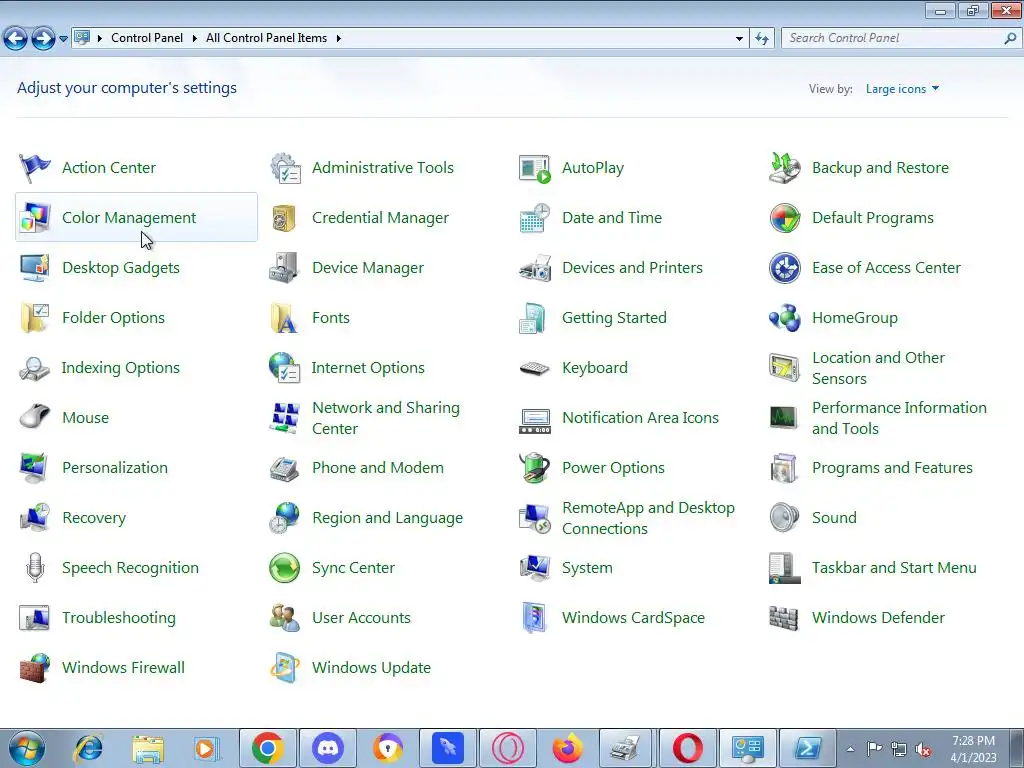
Task: Refresh the Control Panel view
Action: [761, 39]
